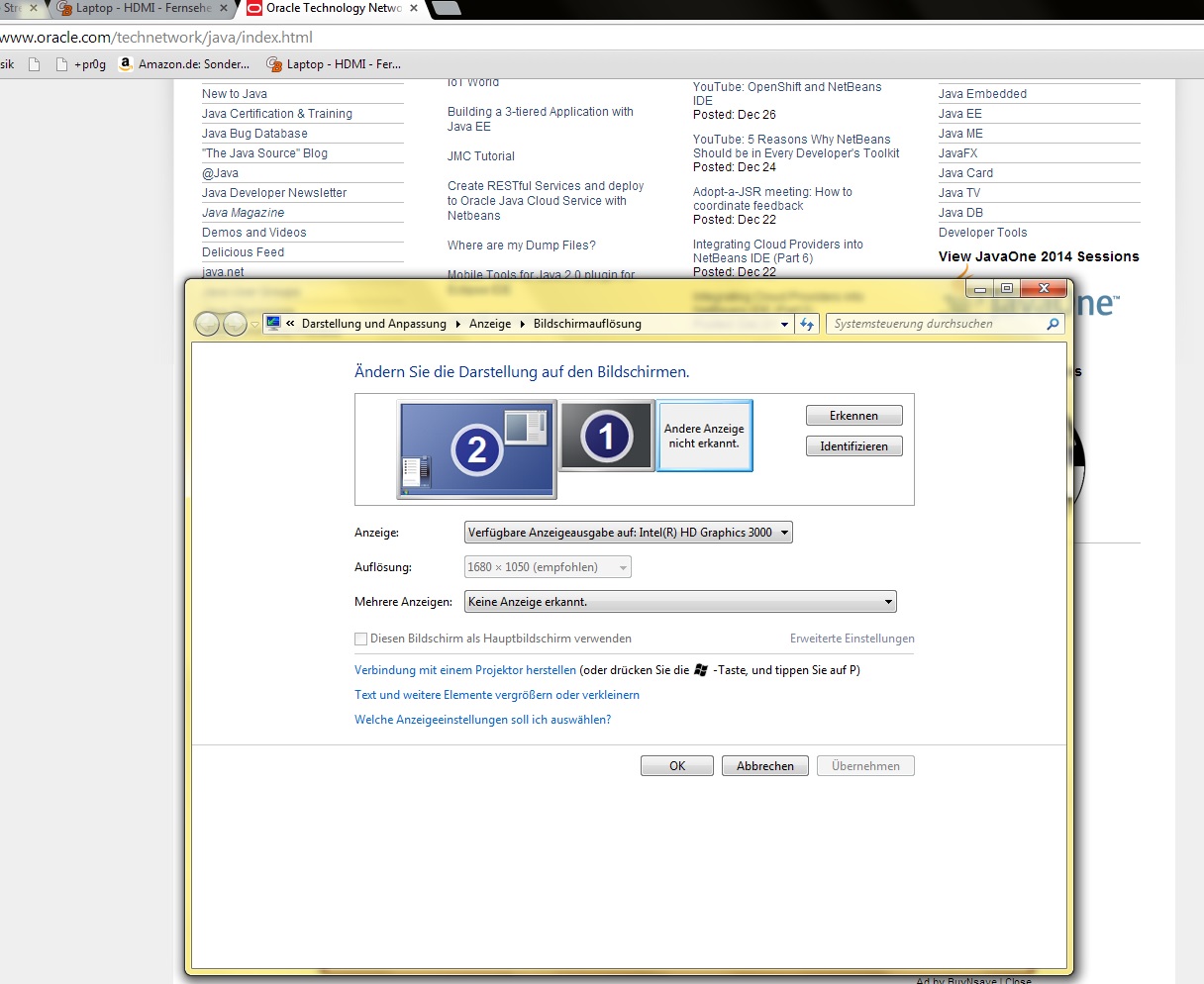Toggle 'Diesen Bildschirm als Hauptbildschirm verwenden' checkbox
Viewport: 1204px width, 984px height.
361,640
